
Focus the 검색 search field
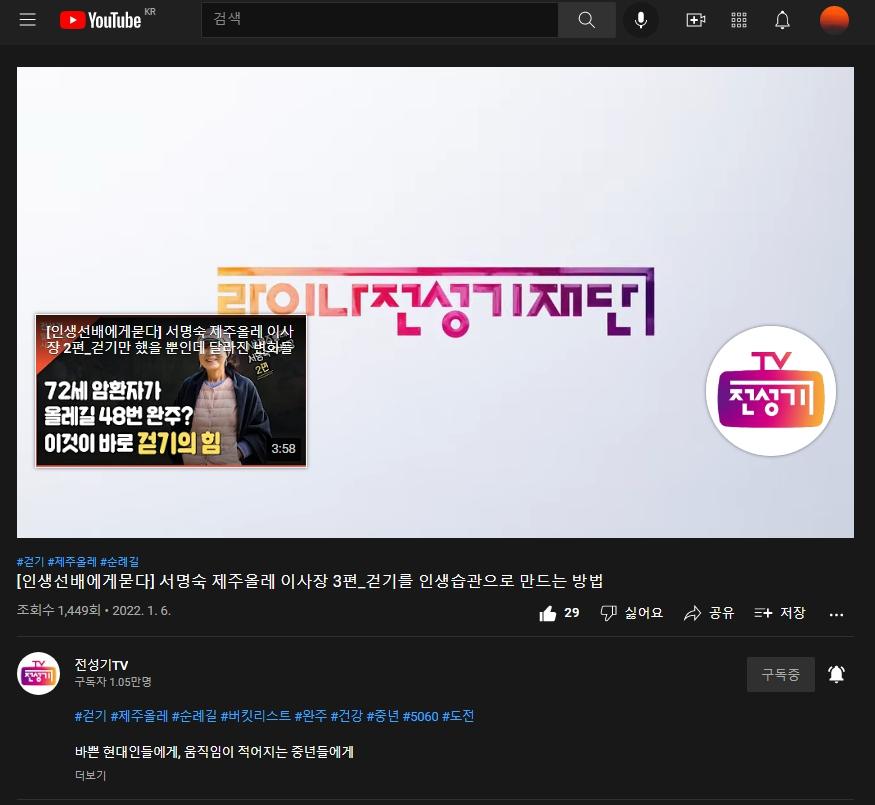pos(380,20)
